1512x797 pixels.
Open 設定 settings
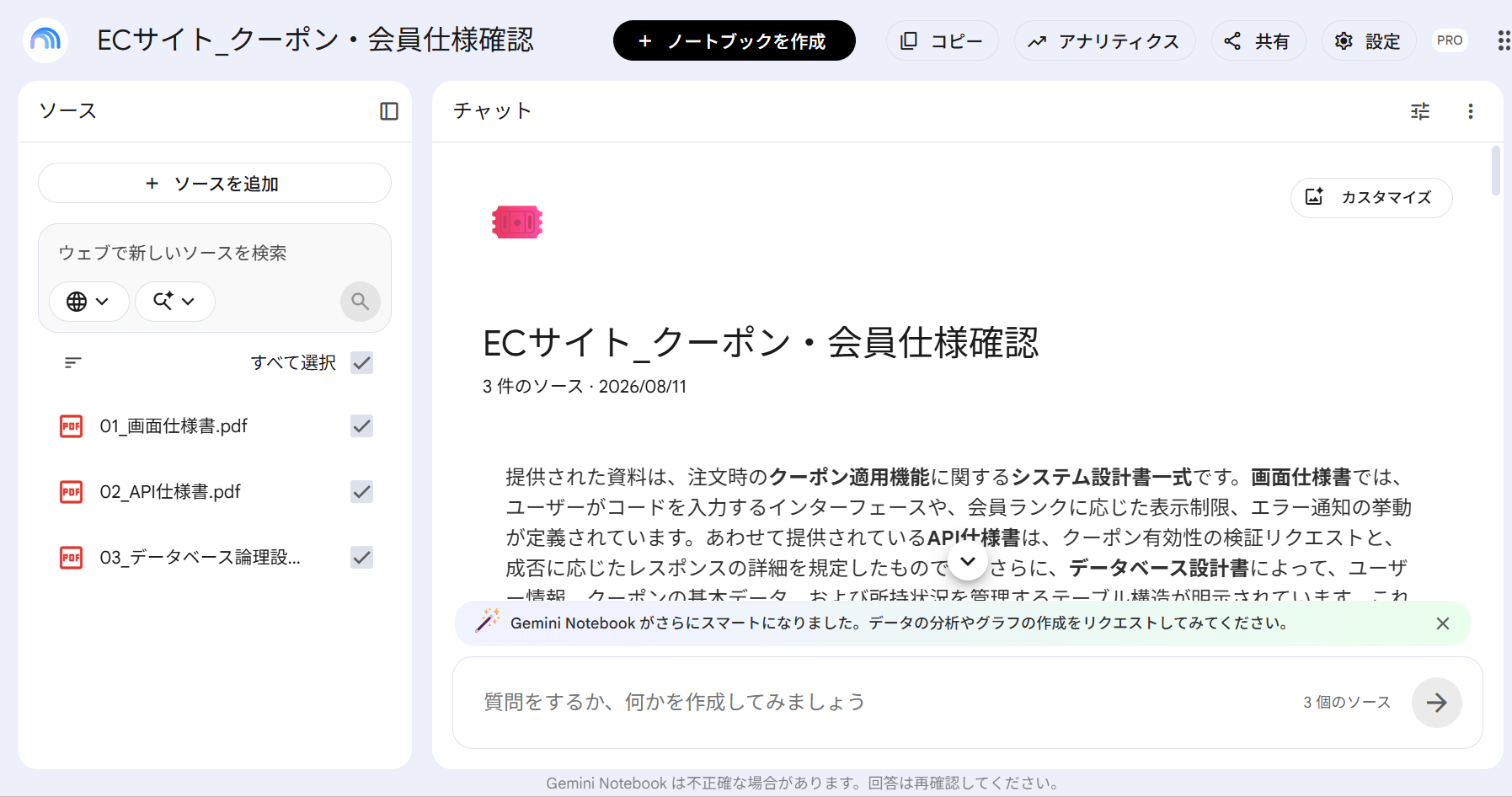pos(1368,40)
